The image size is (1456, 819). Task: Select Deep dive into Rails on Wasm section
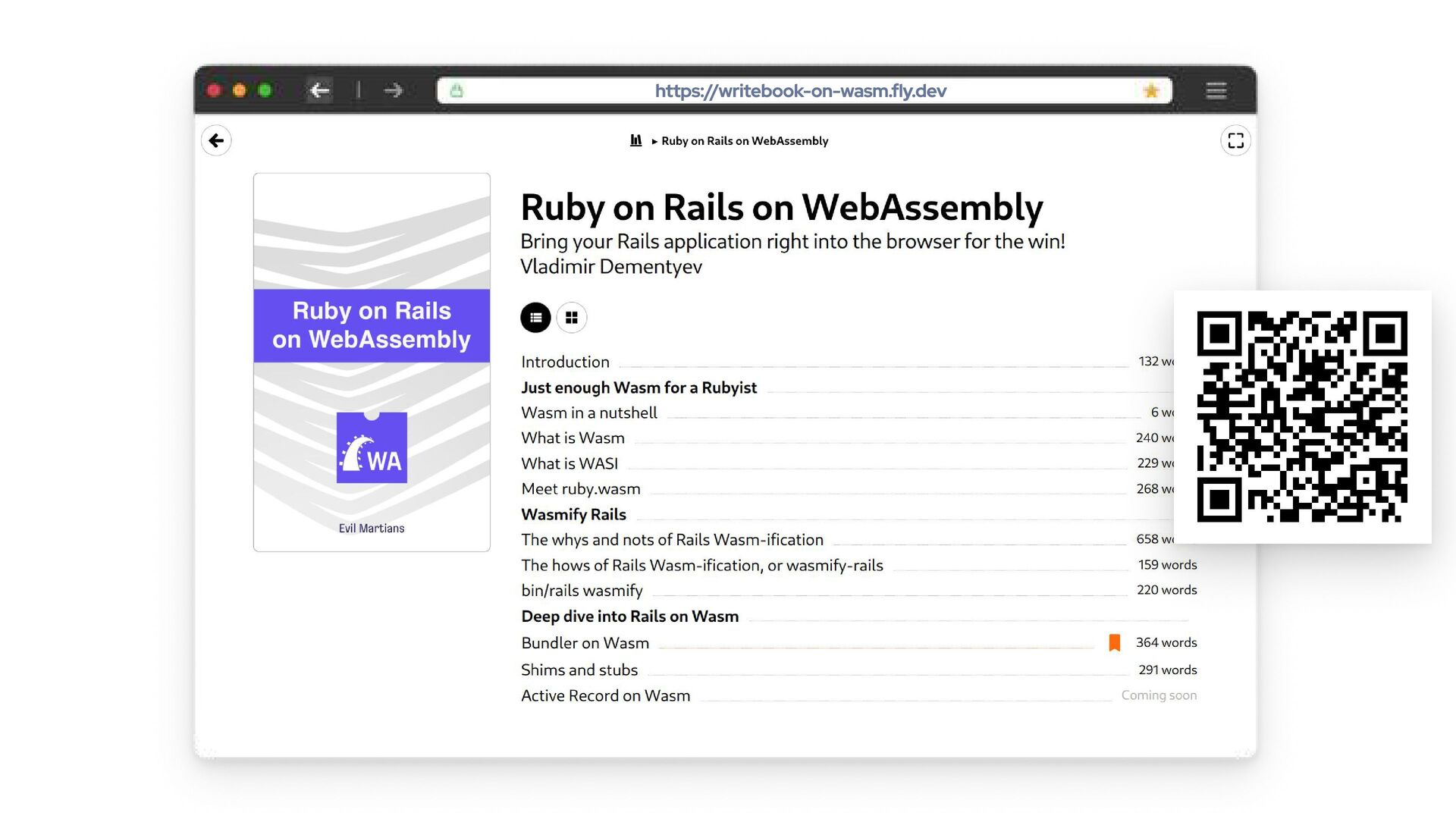tap(629, 617)
